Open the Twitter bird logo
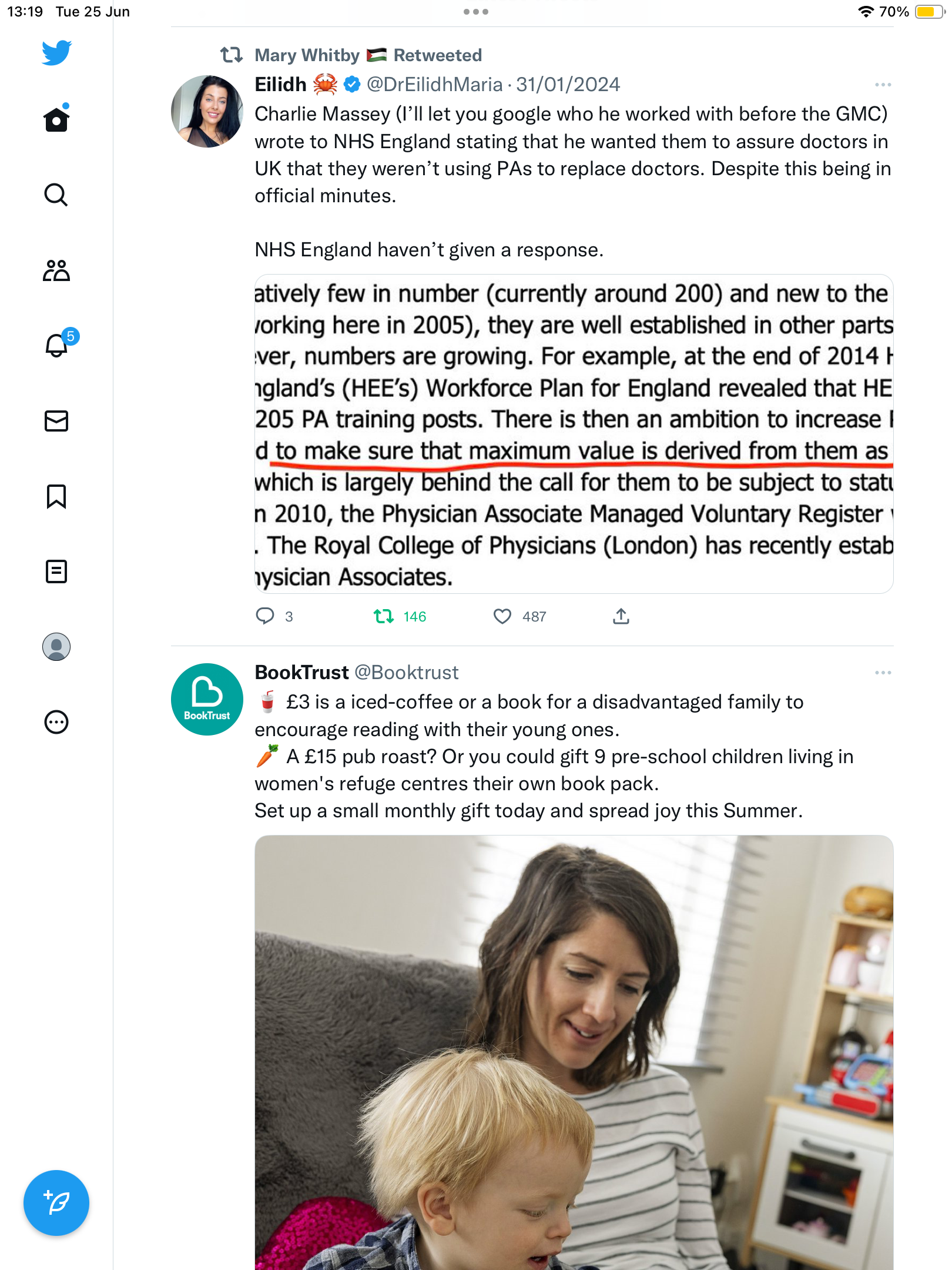 pos(56,52)
